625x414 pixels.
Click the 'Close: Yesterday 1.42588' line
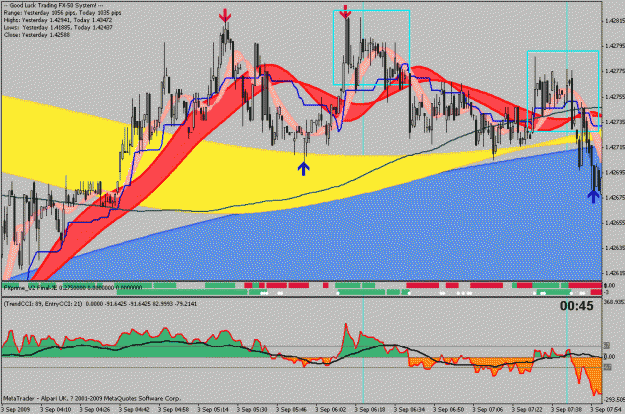[37, 35]
